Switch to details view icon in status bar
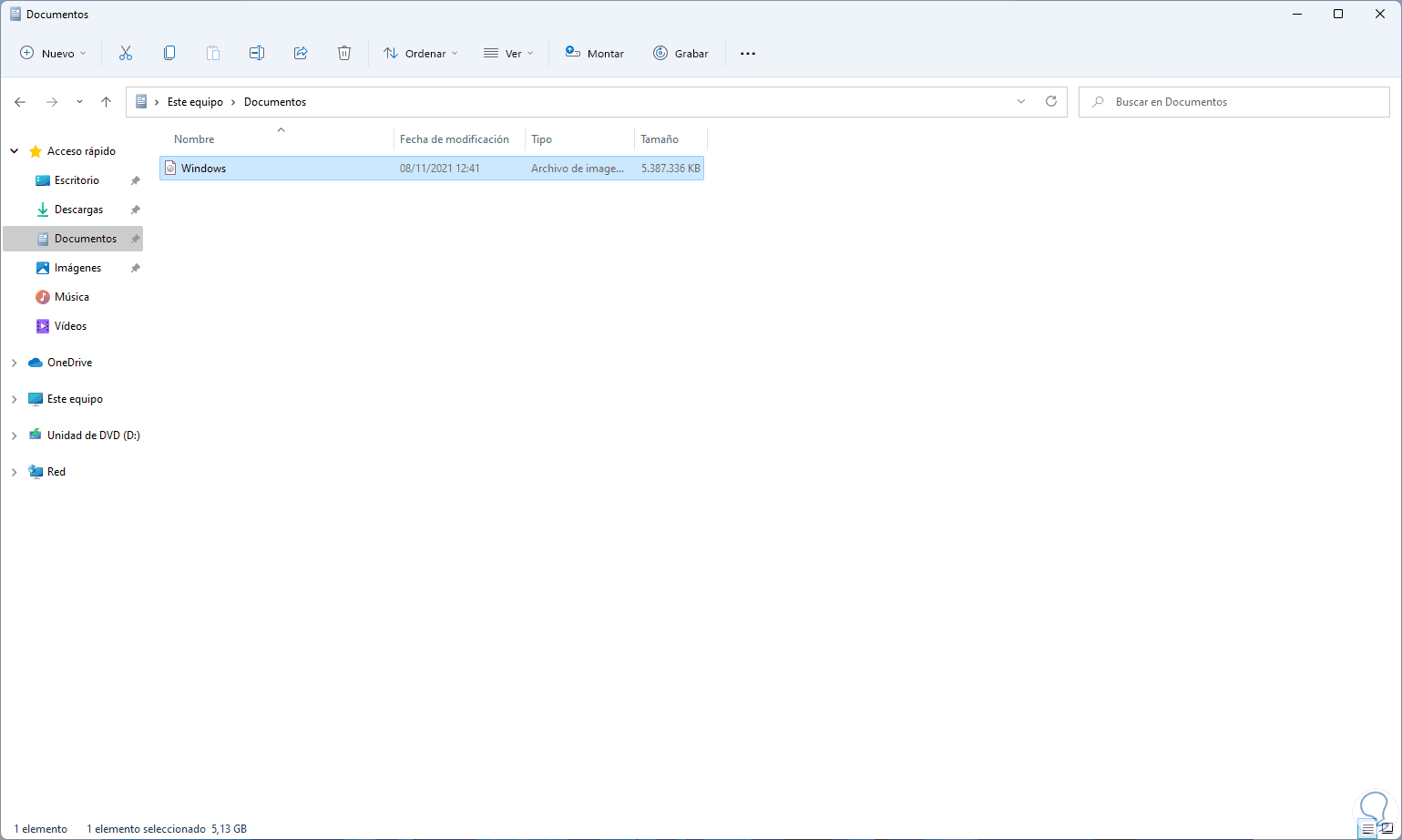The image size is (1402, 840). 1368,829
